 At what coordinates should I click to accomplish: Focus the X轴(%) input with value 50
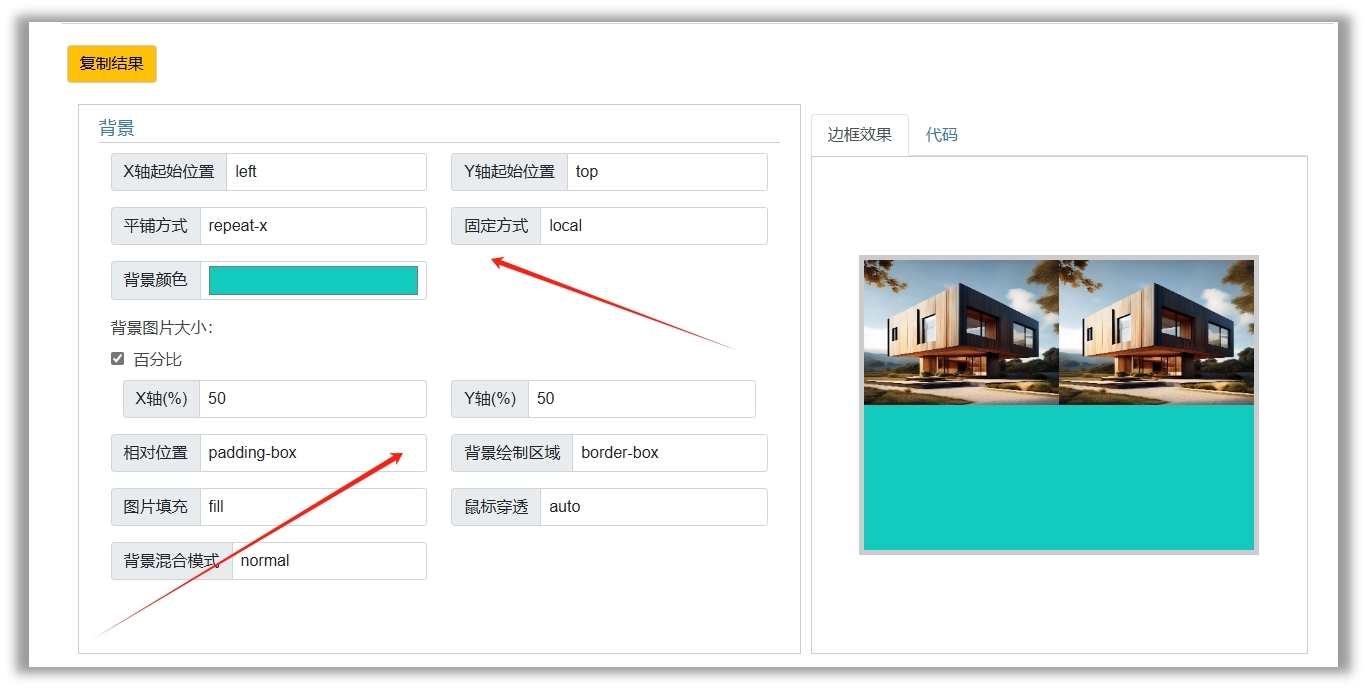pyautogui.click(x=313, y=399)
